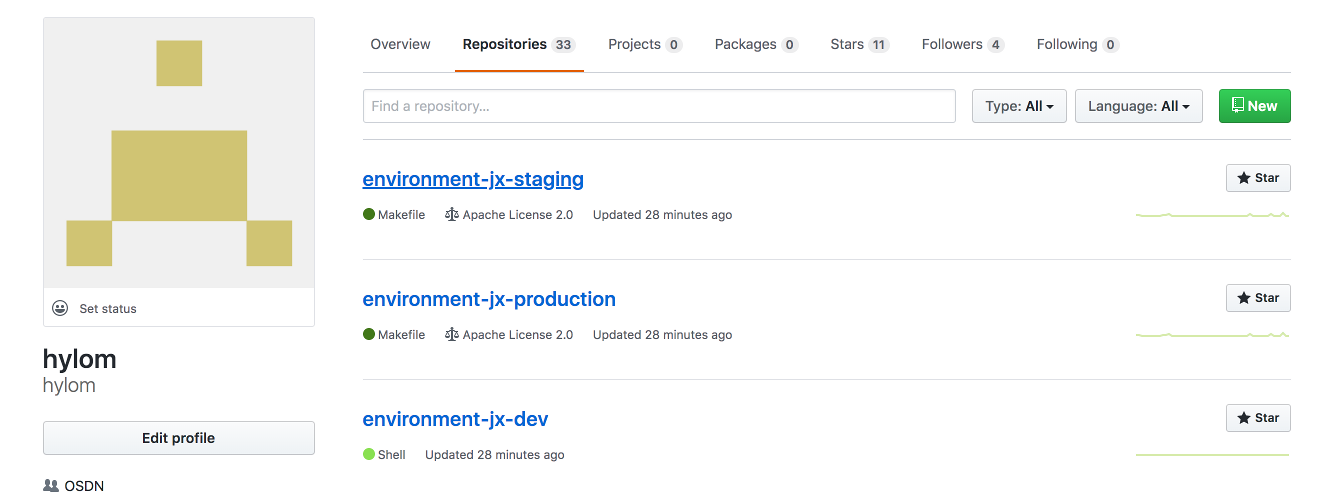Click the repo icon in the New button
Viewport: 1324px width, 493px height.
coord(1237,105)
